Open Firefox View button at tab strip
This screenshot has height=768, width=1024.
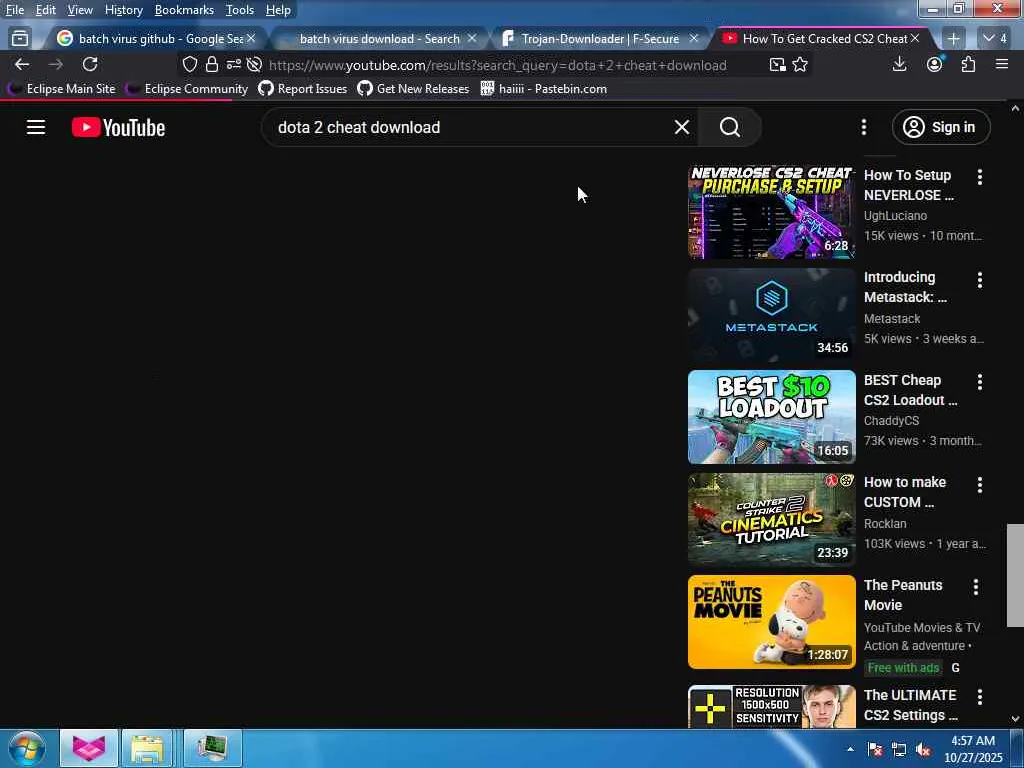pyautogui.click(x=20, y=39)
